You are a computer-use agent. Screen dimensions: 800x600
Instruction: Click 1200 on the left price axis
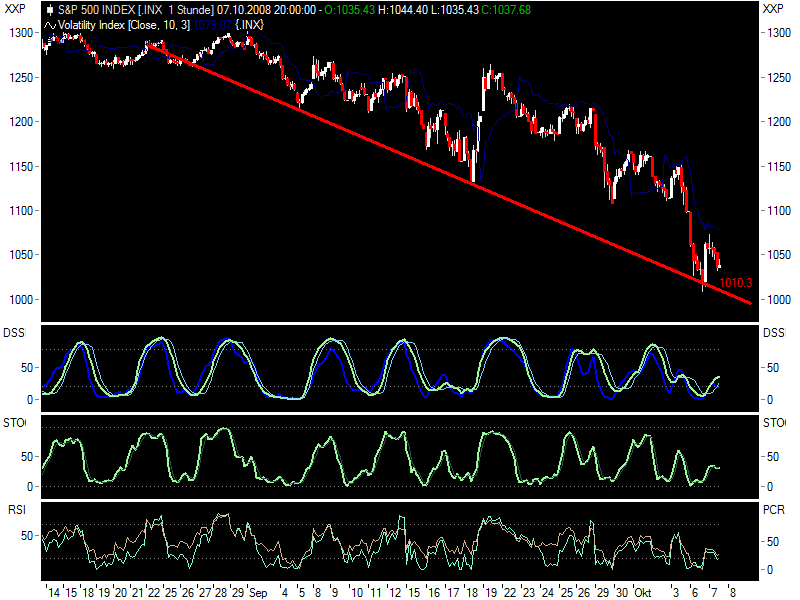(x=21, y=122)
